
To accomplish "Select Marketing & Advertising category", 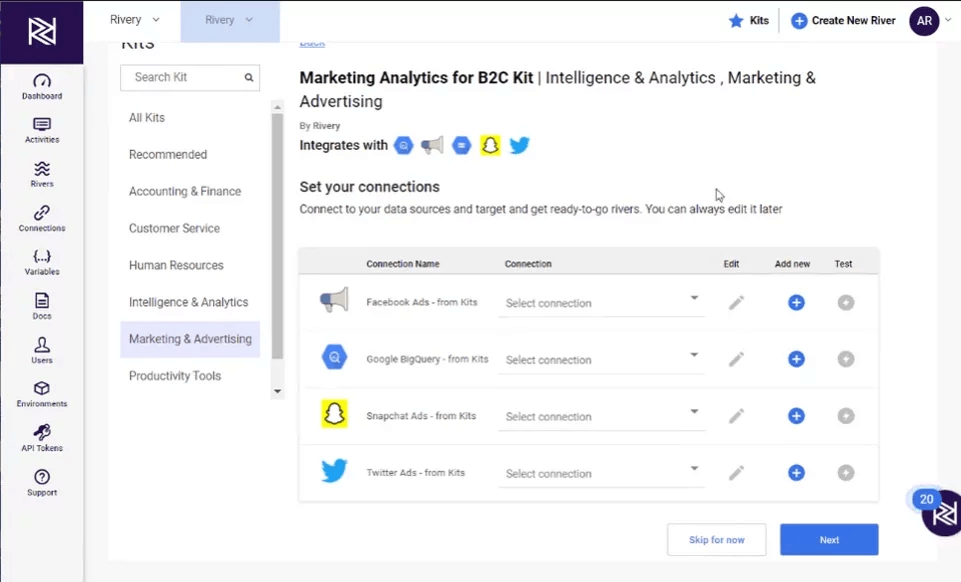I will [190, 339].
